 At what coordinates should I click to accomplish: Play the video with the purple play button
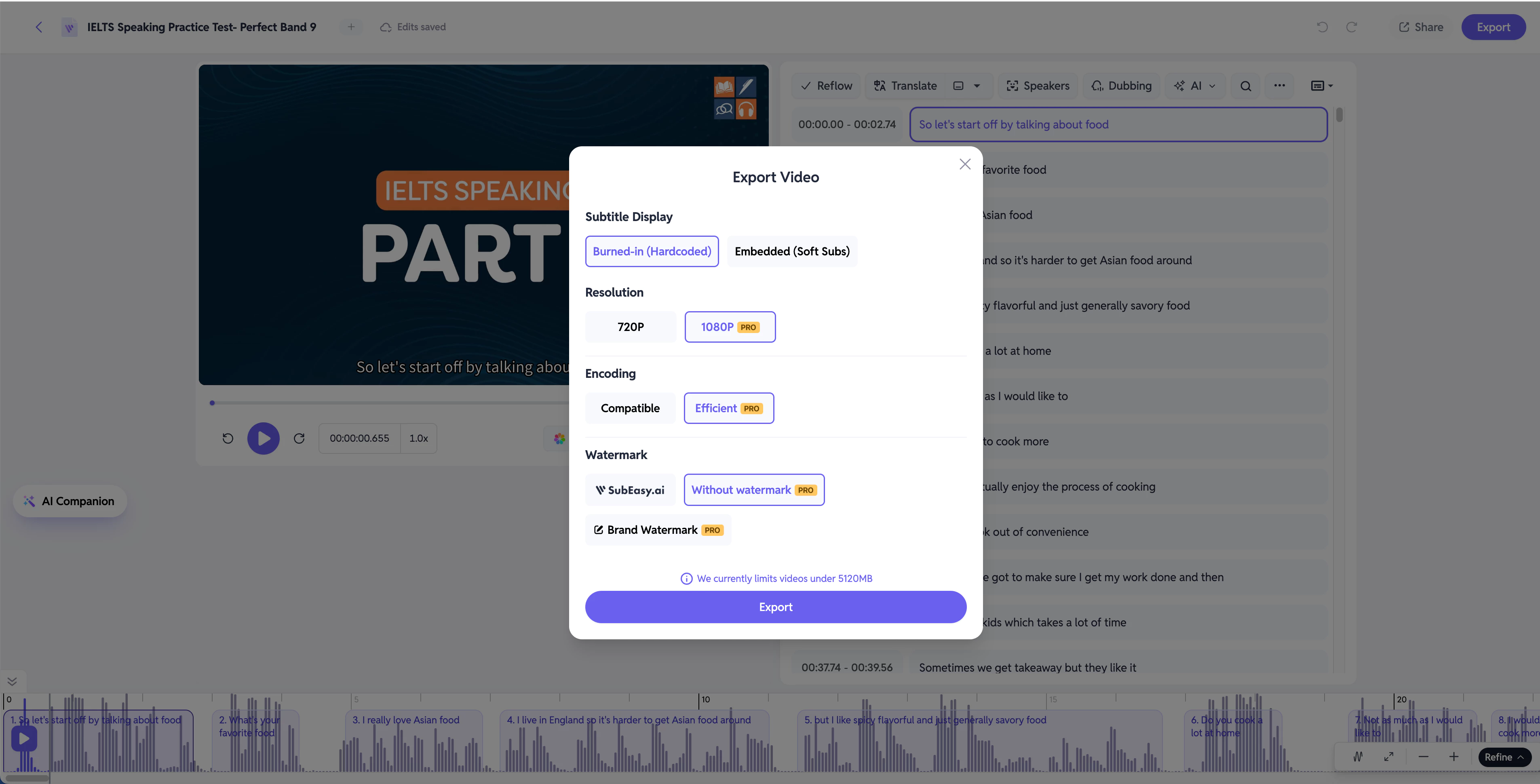tap(264, 438)
